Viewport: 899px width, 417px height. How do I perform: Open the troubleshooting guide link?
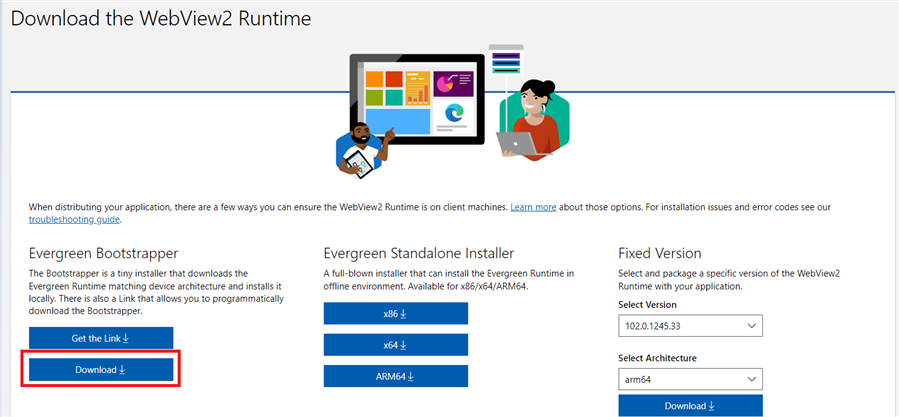tap(75, 219)
